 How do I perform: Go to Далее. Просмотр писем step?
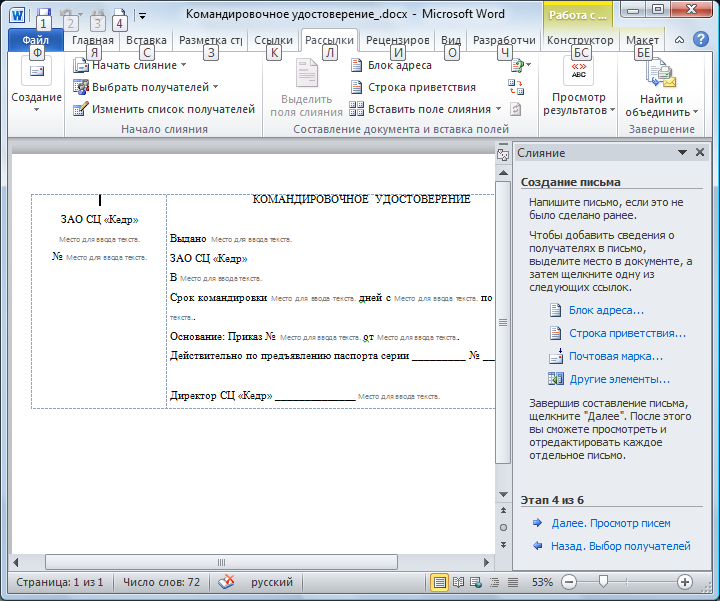611,523
